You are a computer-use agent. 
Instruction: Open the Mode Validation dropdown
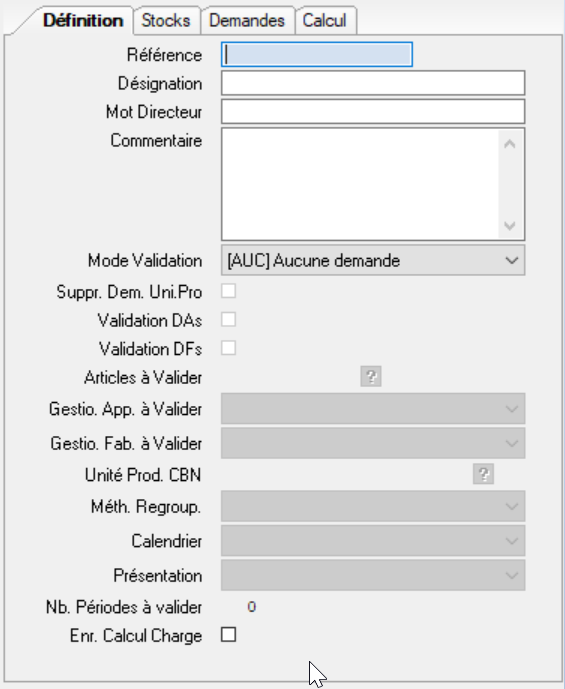[x=373, y=261]
